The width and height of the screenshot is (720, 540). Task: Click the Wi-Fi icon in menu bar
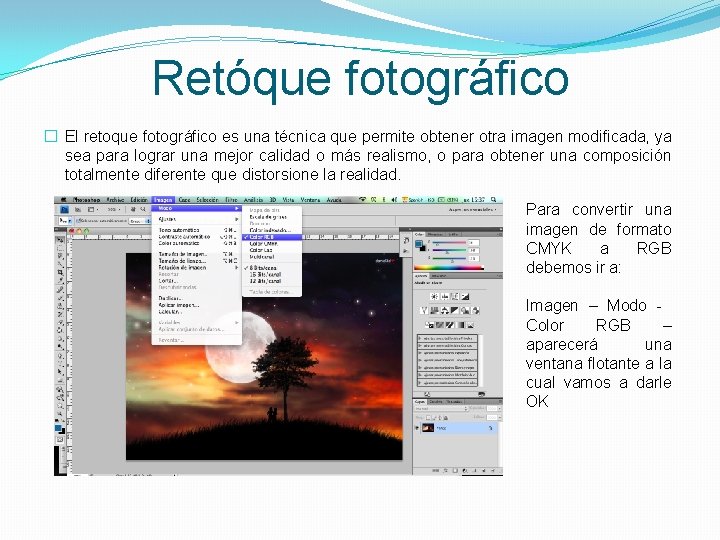(x=362, y=200)
